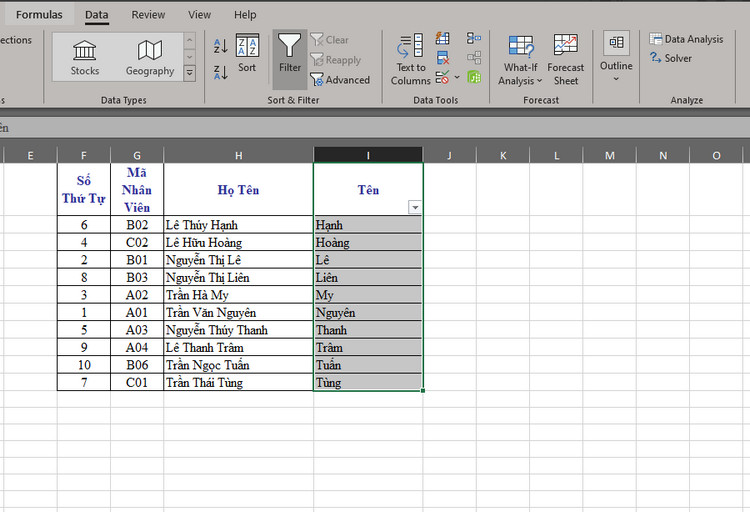Open the What-If Analysis menu
The height and width of the screenshot is (512, 750).
[520, 60]
